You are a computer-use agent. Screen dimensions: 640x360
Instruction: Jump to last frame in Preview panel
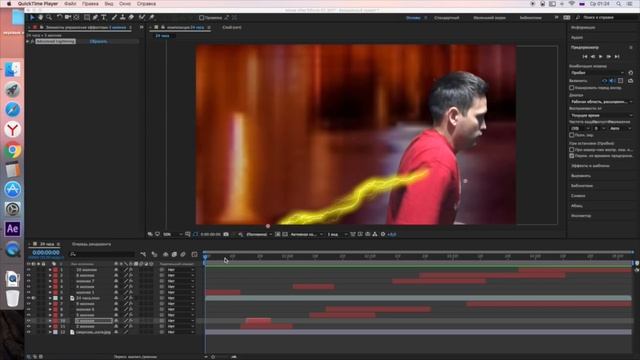617,56
